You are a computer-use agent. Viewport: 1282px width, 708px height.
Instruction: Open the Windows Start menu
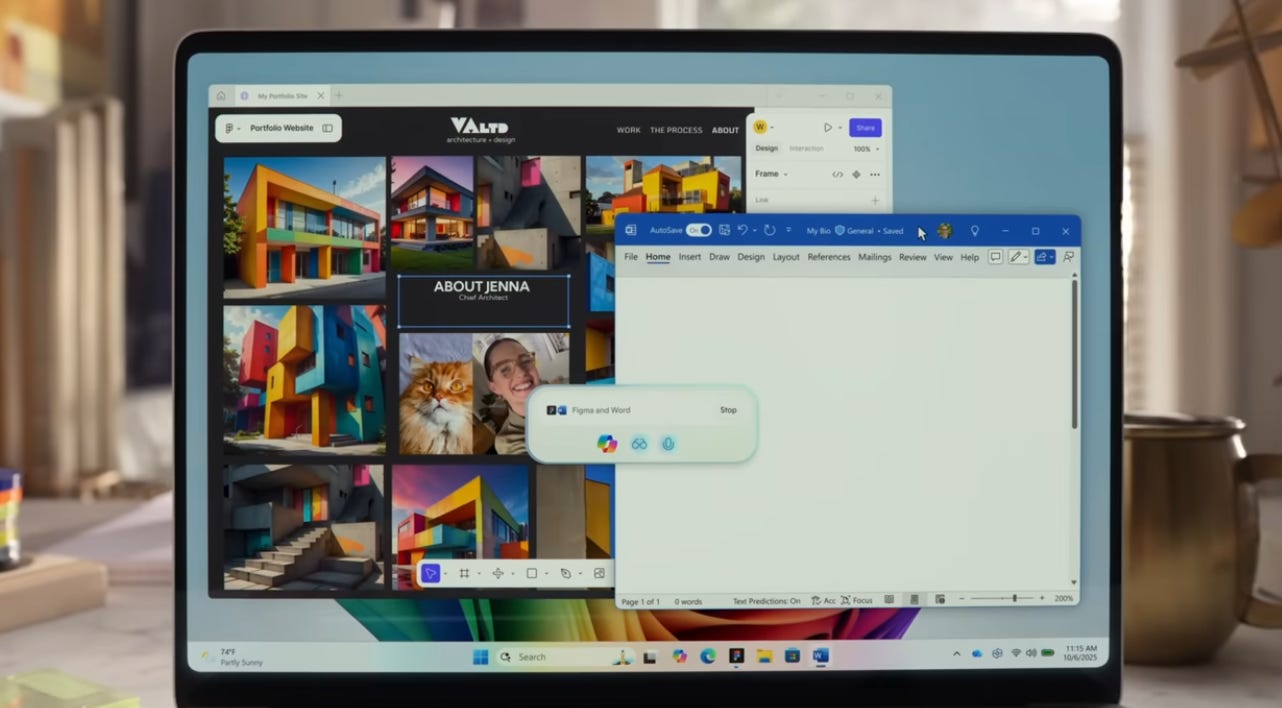pos(480,657)
